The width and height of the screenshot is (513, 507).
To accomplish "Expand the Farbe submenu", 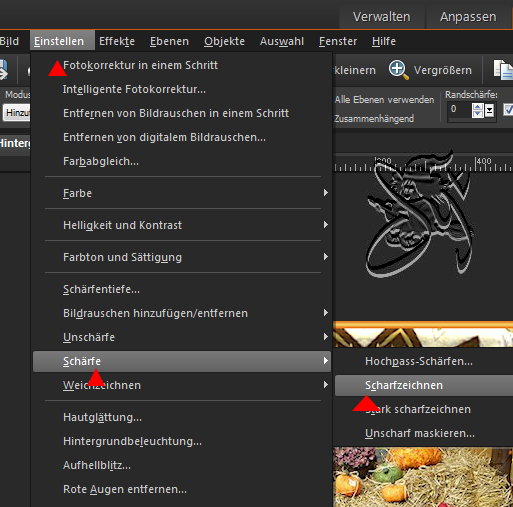I will tap(182, 193).
